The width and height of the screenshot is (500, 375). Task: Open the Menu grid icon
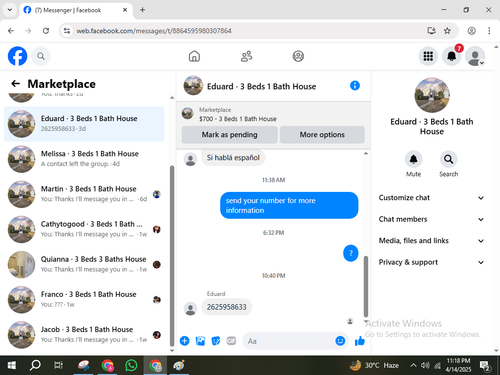coord(428,56)
